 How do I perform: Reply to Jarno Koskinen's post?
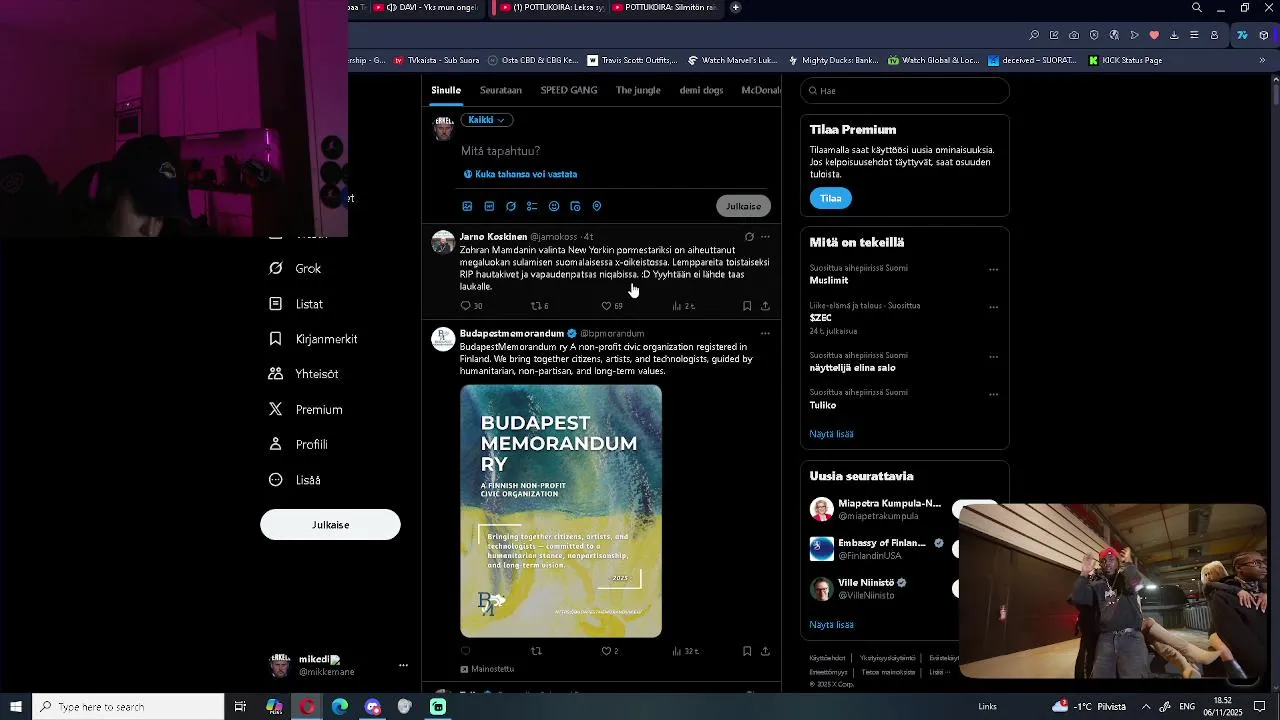(465, 306)
